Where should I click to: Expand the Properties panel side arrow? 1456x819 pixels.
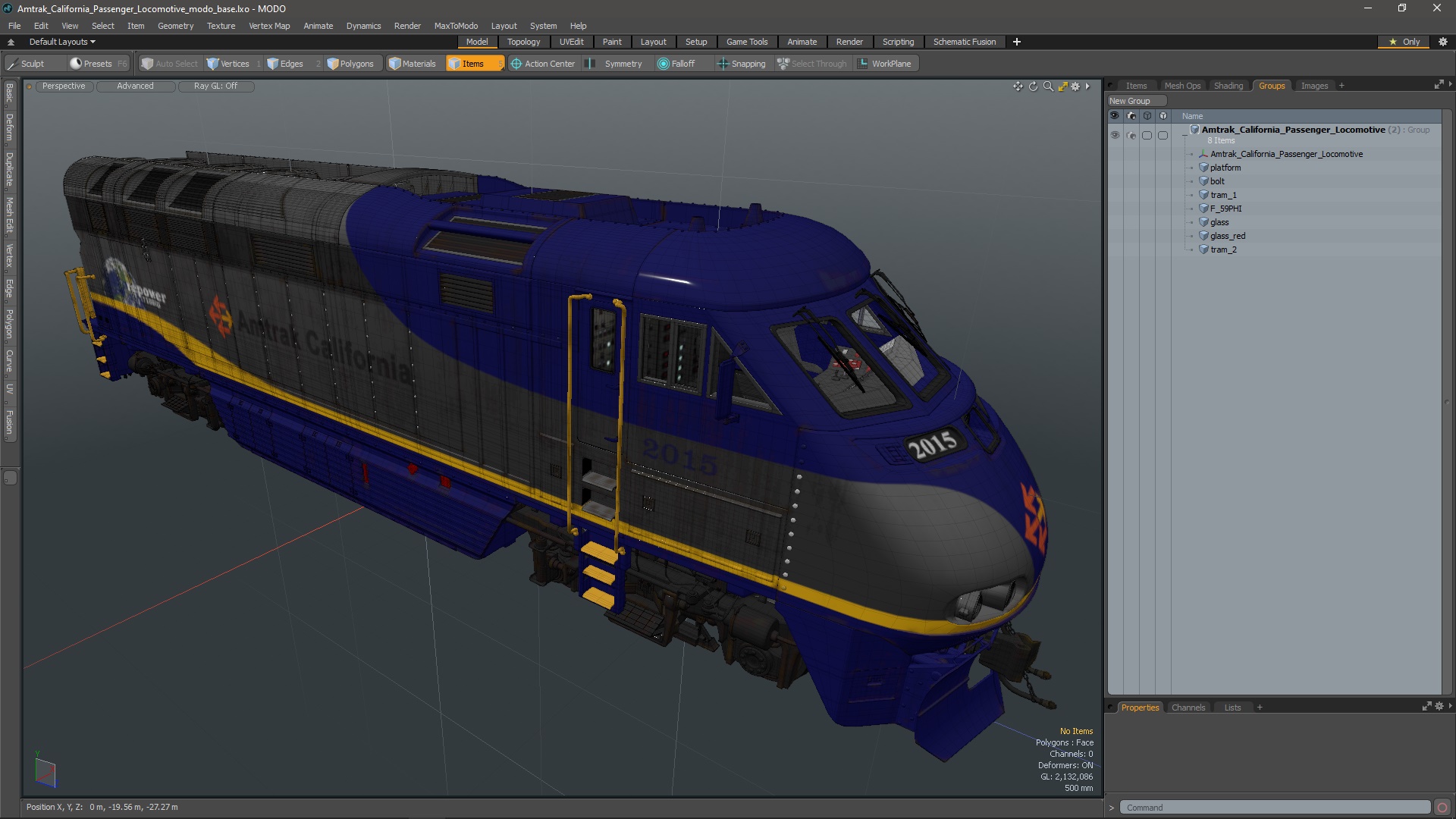point(1450,705)
